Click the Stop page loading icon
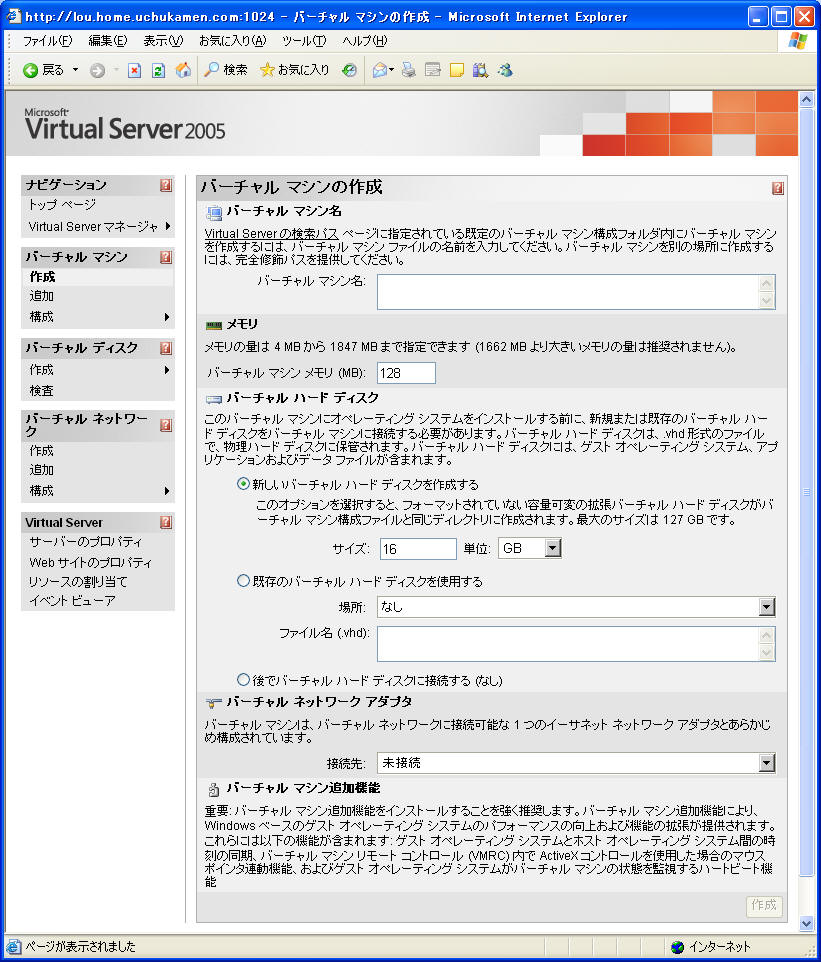 [134, 71]
